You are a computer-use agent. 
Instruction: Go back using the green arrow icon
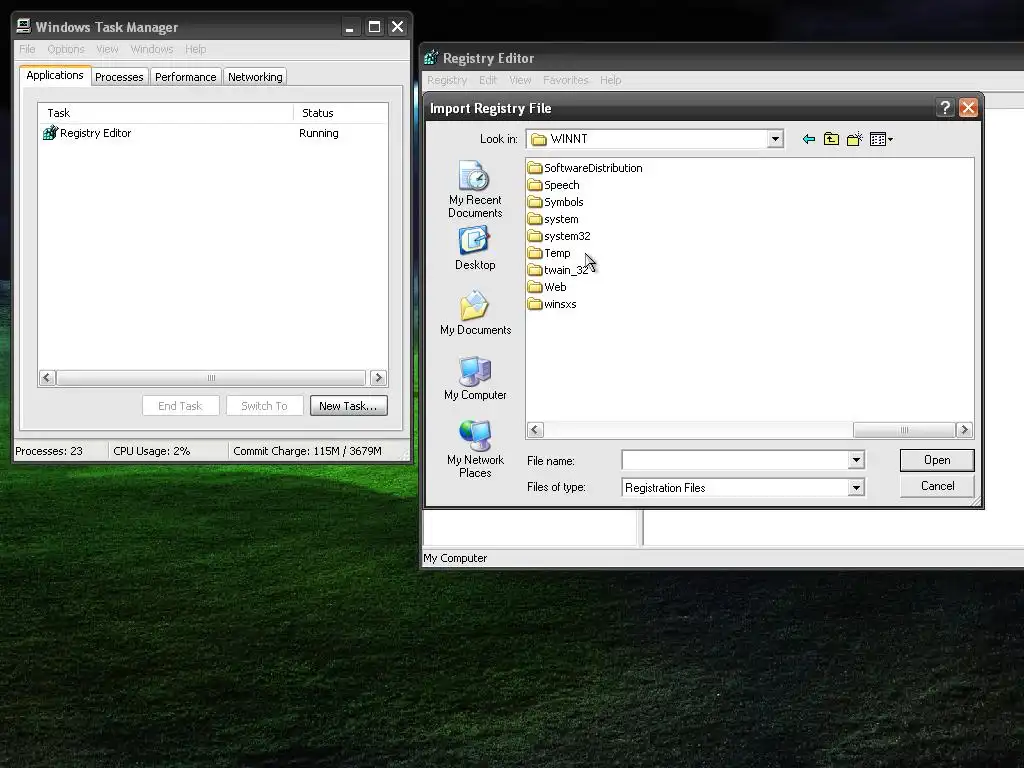(x=808, y=139)
